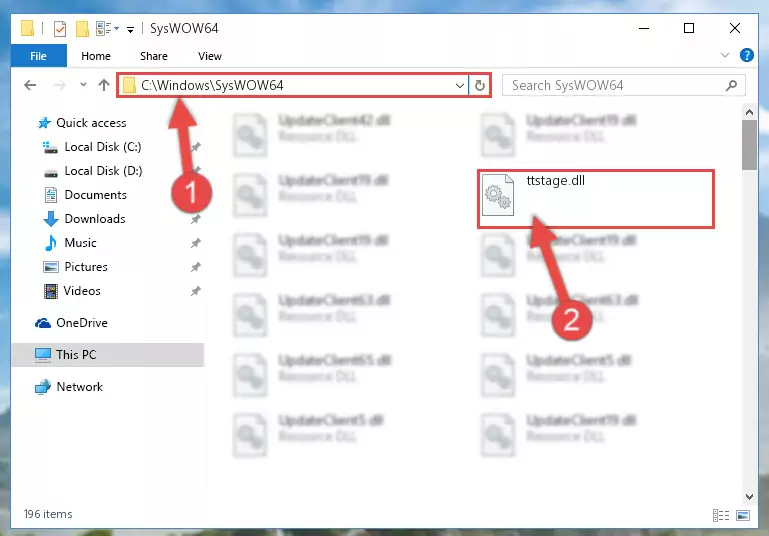
Task: Click the Quick access star icon
Action: (44, 123)
